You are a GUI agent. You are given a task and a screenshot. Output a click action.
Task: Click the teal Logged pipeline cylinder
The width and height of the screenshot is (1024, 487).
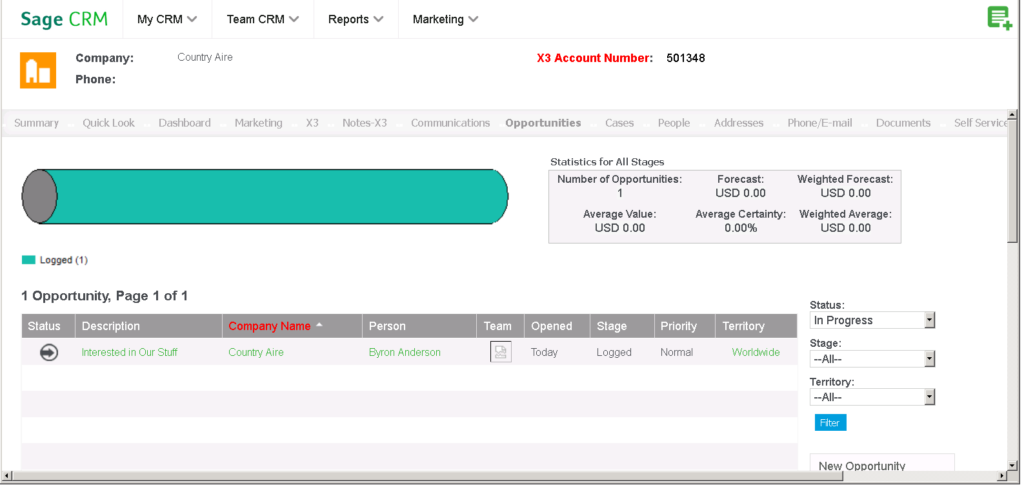tap(265, 196)
